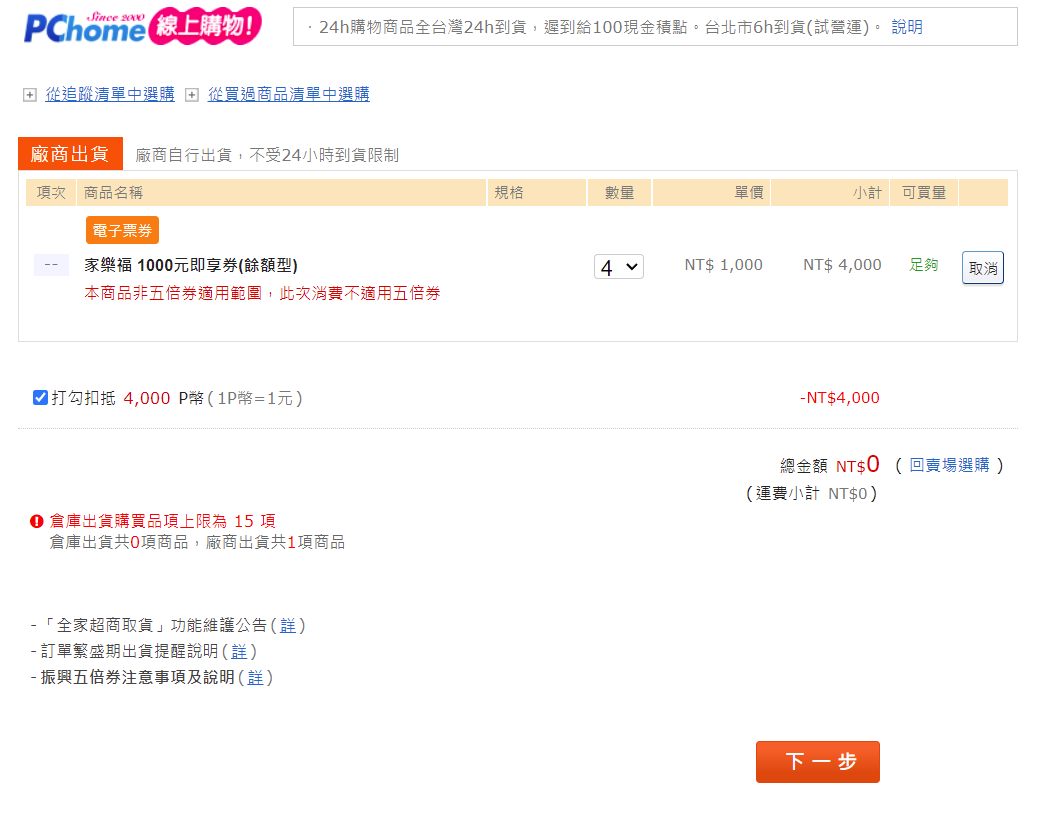
Task: Click the 下一步 button
Action: [818, 762]
